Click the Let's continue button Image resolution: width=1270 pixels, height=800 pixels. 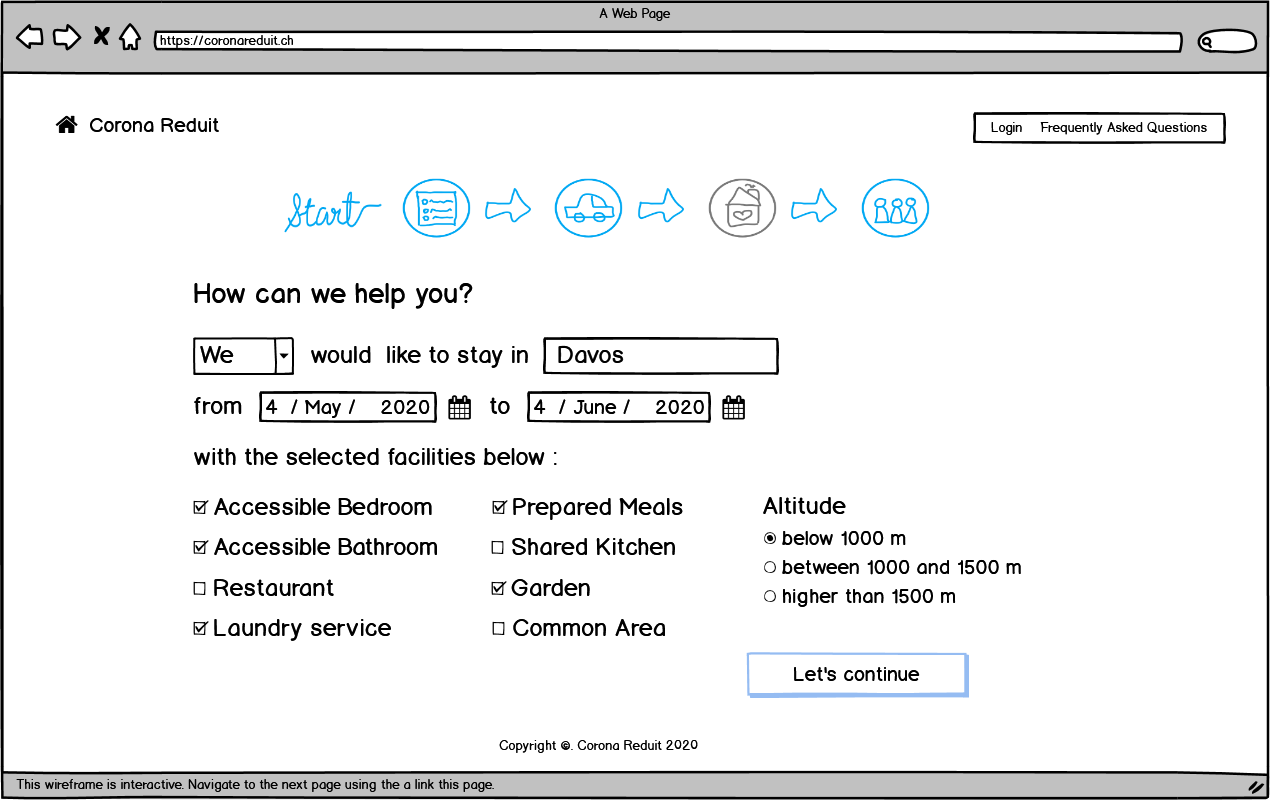pyautogui.click(x=857, y=675)
